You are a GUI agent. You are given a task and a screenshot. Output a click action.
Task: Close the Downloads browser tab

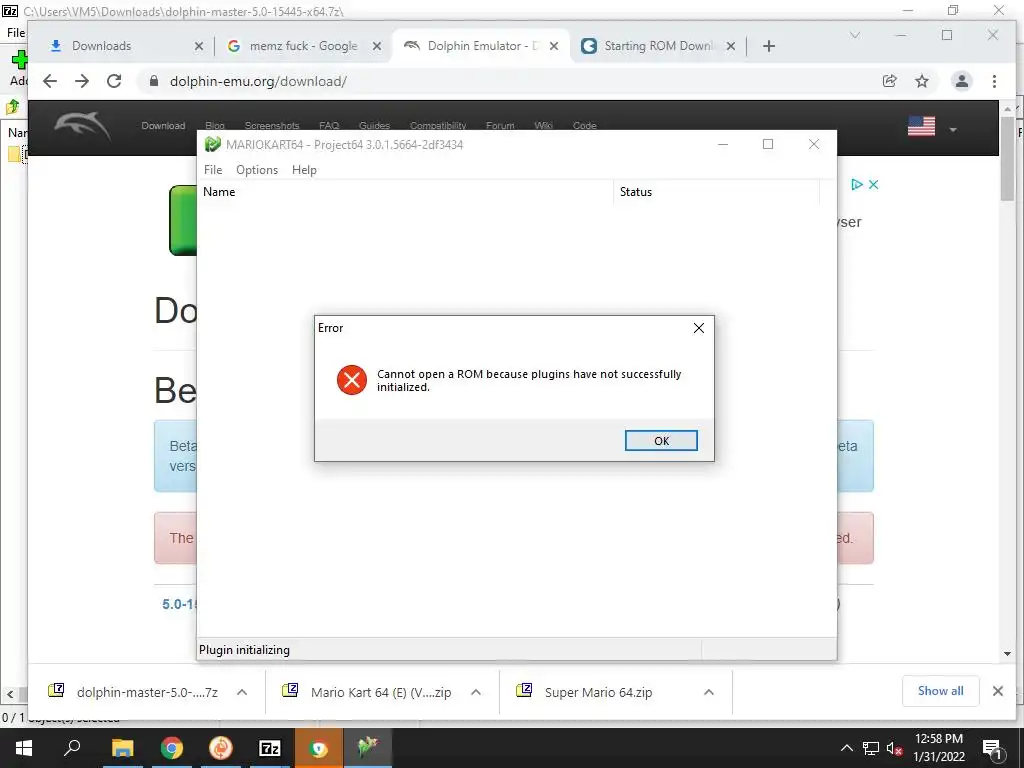pyautogui.click(x=199, y=46)
